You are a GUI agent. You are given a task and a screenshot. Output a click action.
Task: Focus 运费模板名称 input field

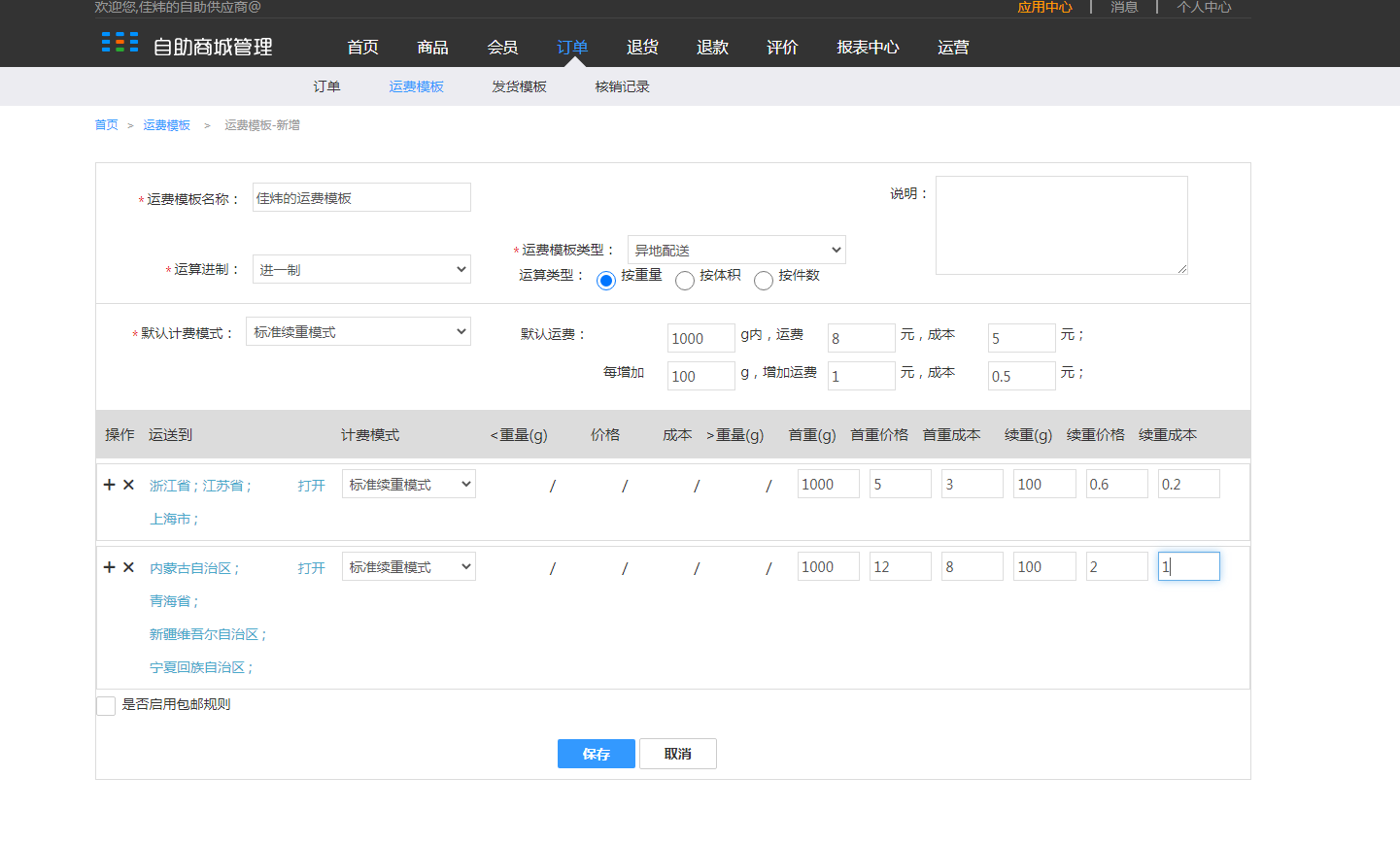coord(361,197)
